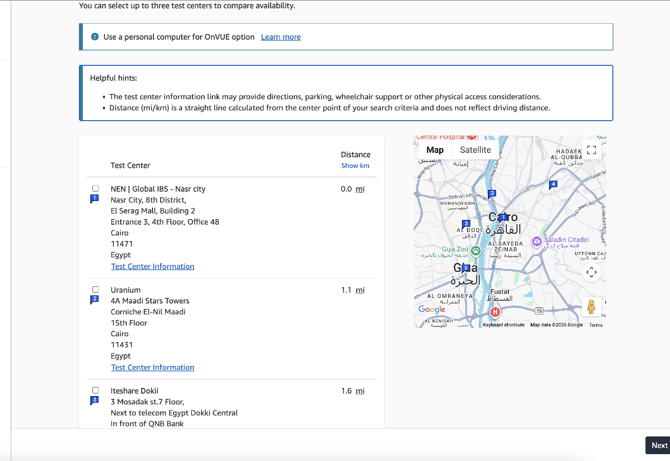The height and width of the screenshot is (461, 670).
Task: Click In front of QNB Bank line
Action: click(147, 424)
